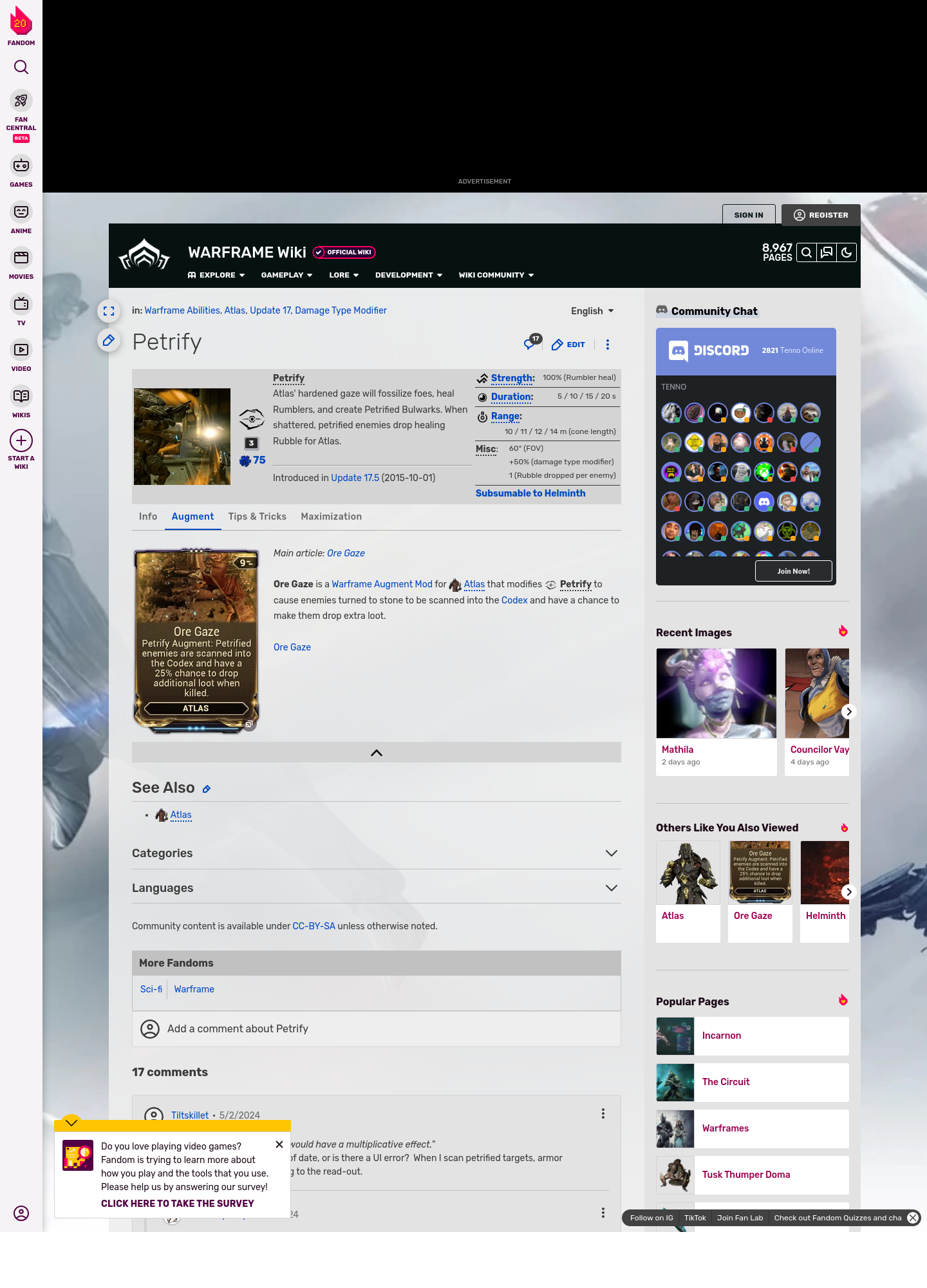Click Add a comment about Petrify field

[x=377, y=1029]
